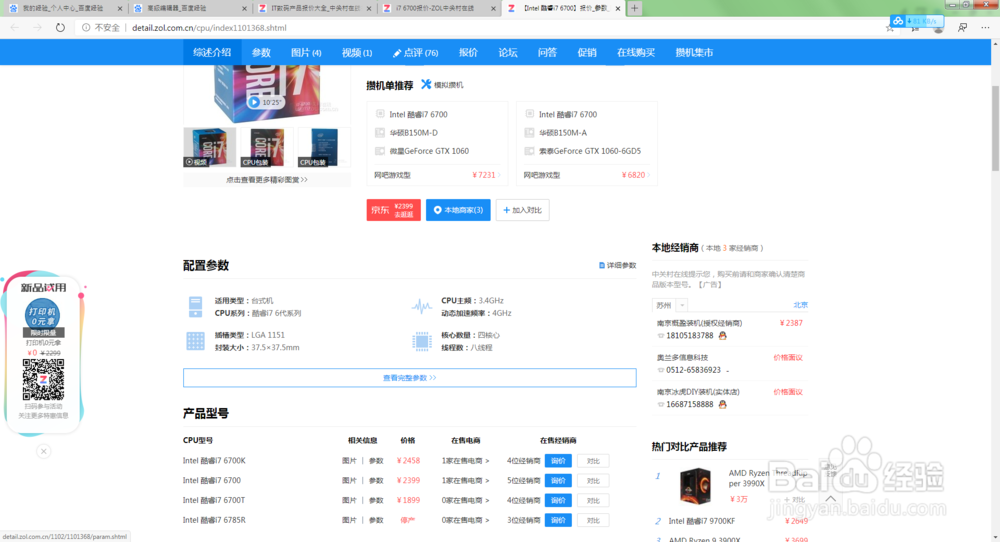Viewport: 1000px width, 542px height.
Task: Click the 打印机0元享 round badge
Action: 42,314
